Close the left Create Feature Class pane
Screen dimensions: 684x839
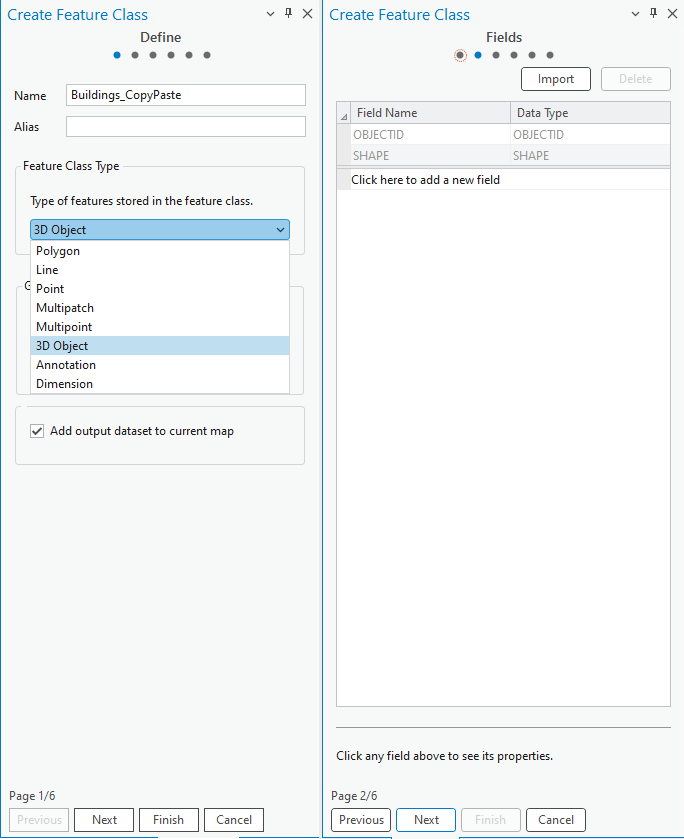pos(307,14)
